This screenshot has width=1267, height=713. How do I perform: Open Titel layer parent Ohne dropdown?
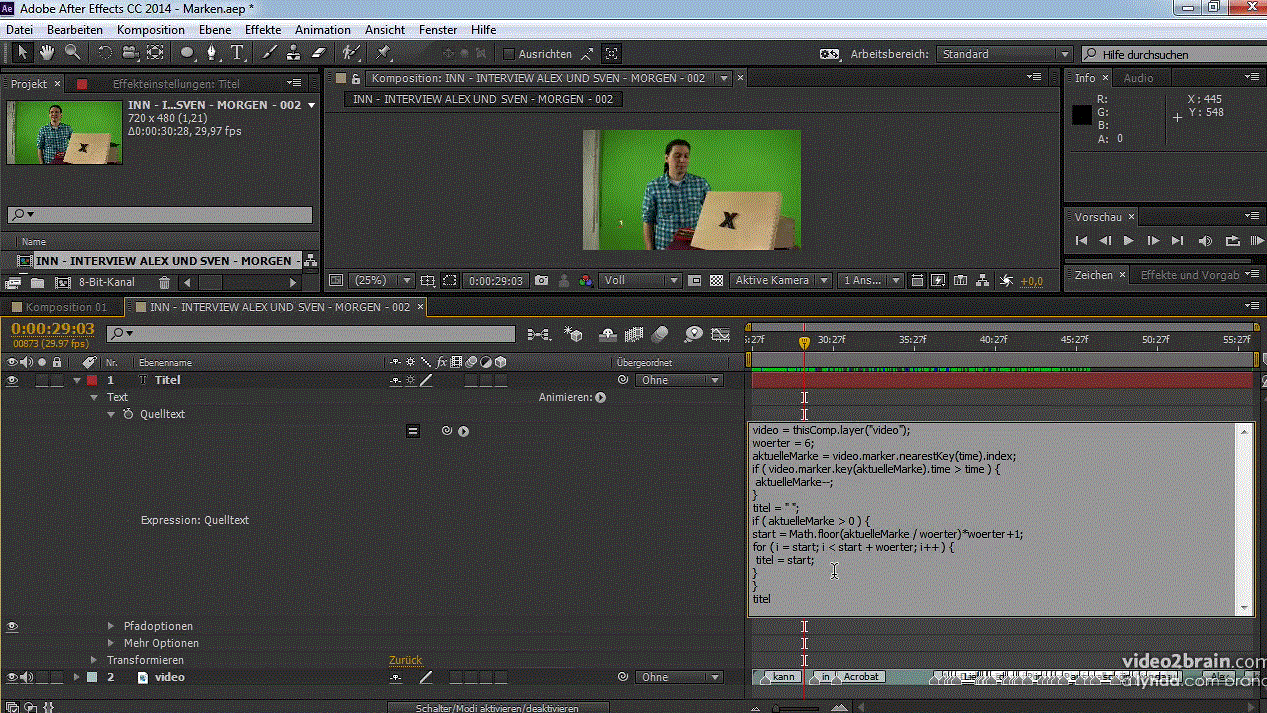coord(679,380)
